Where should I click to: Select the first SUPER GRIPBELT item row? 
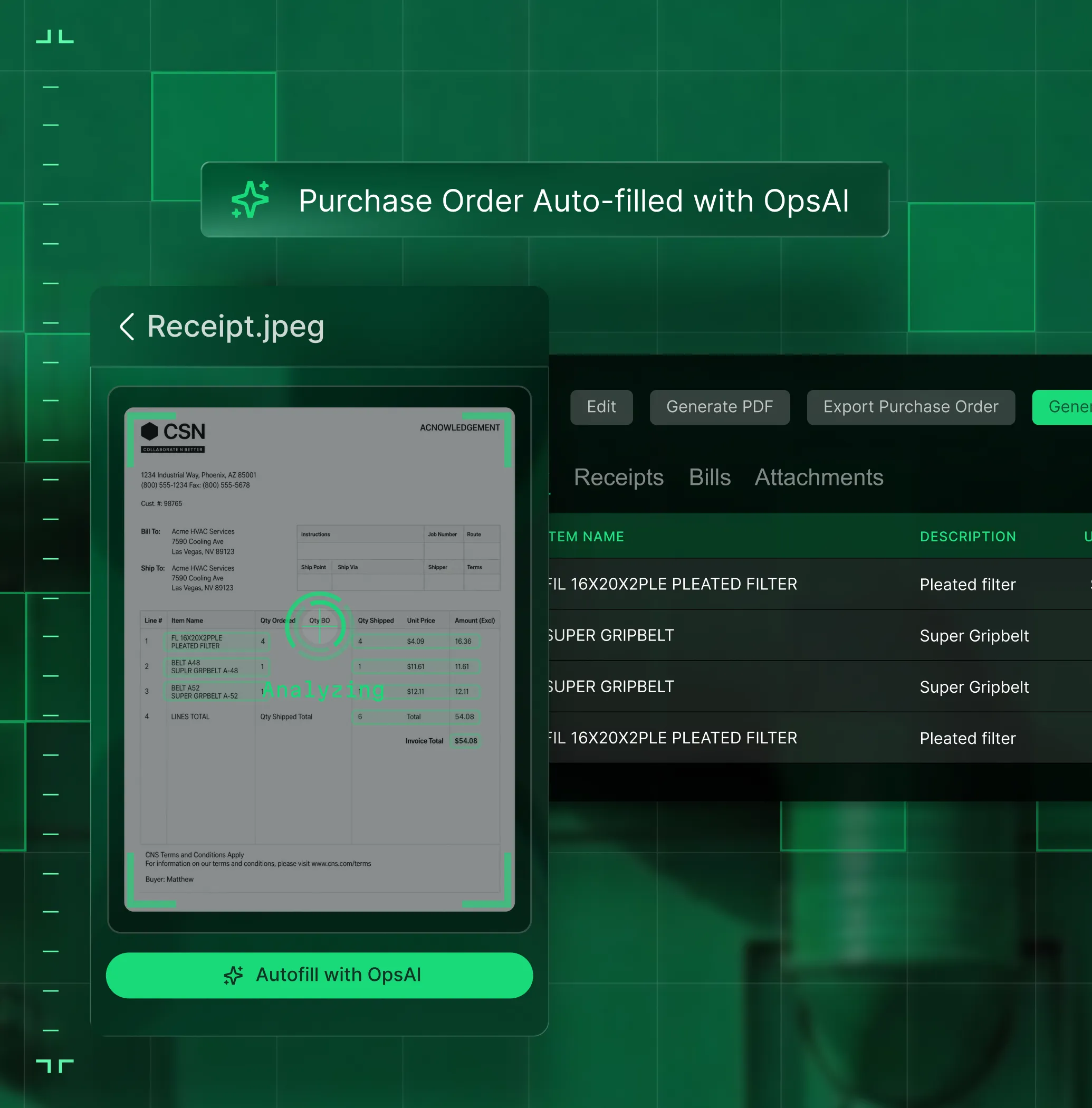(820, 635)
